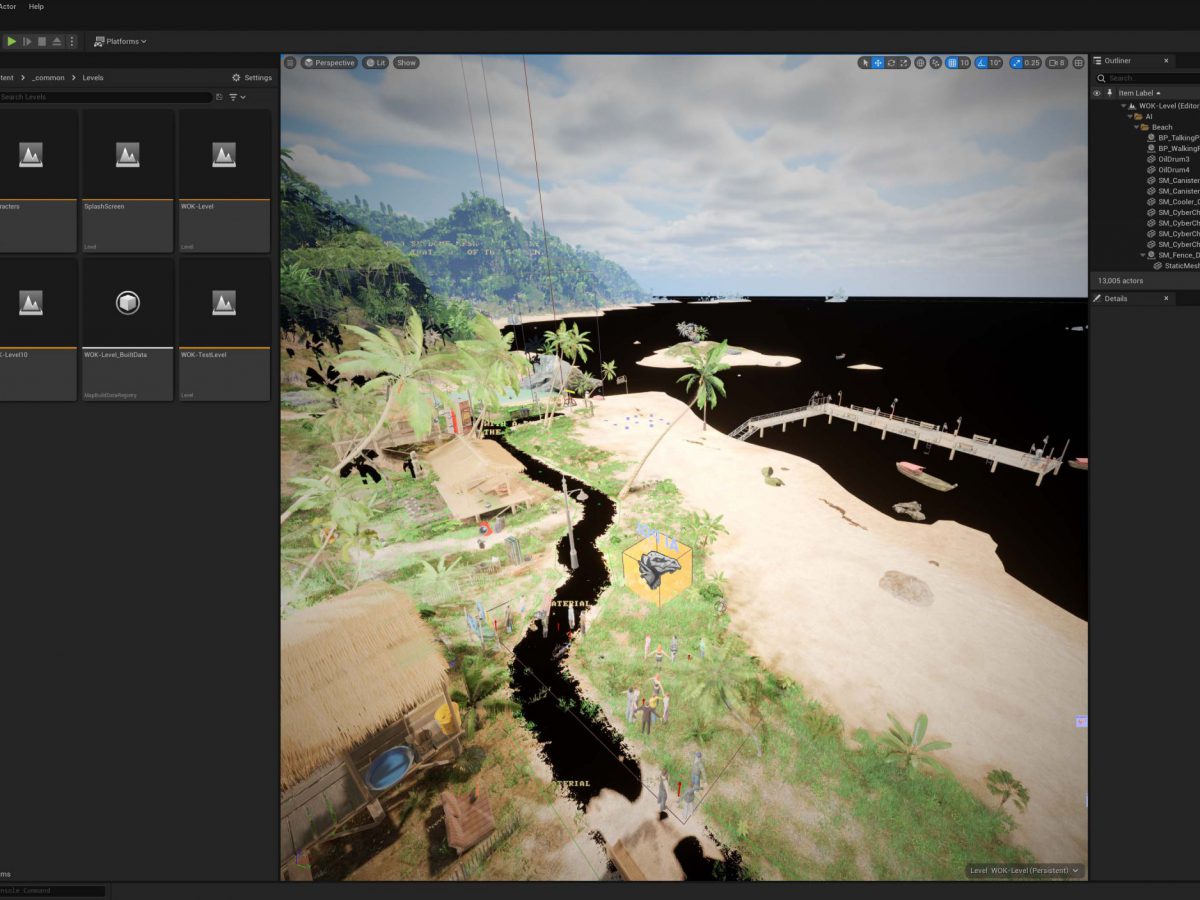Viewport: 1200px width, 900px height.
Task: Toggle rotation angle snapping
Action: (981, 62)
